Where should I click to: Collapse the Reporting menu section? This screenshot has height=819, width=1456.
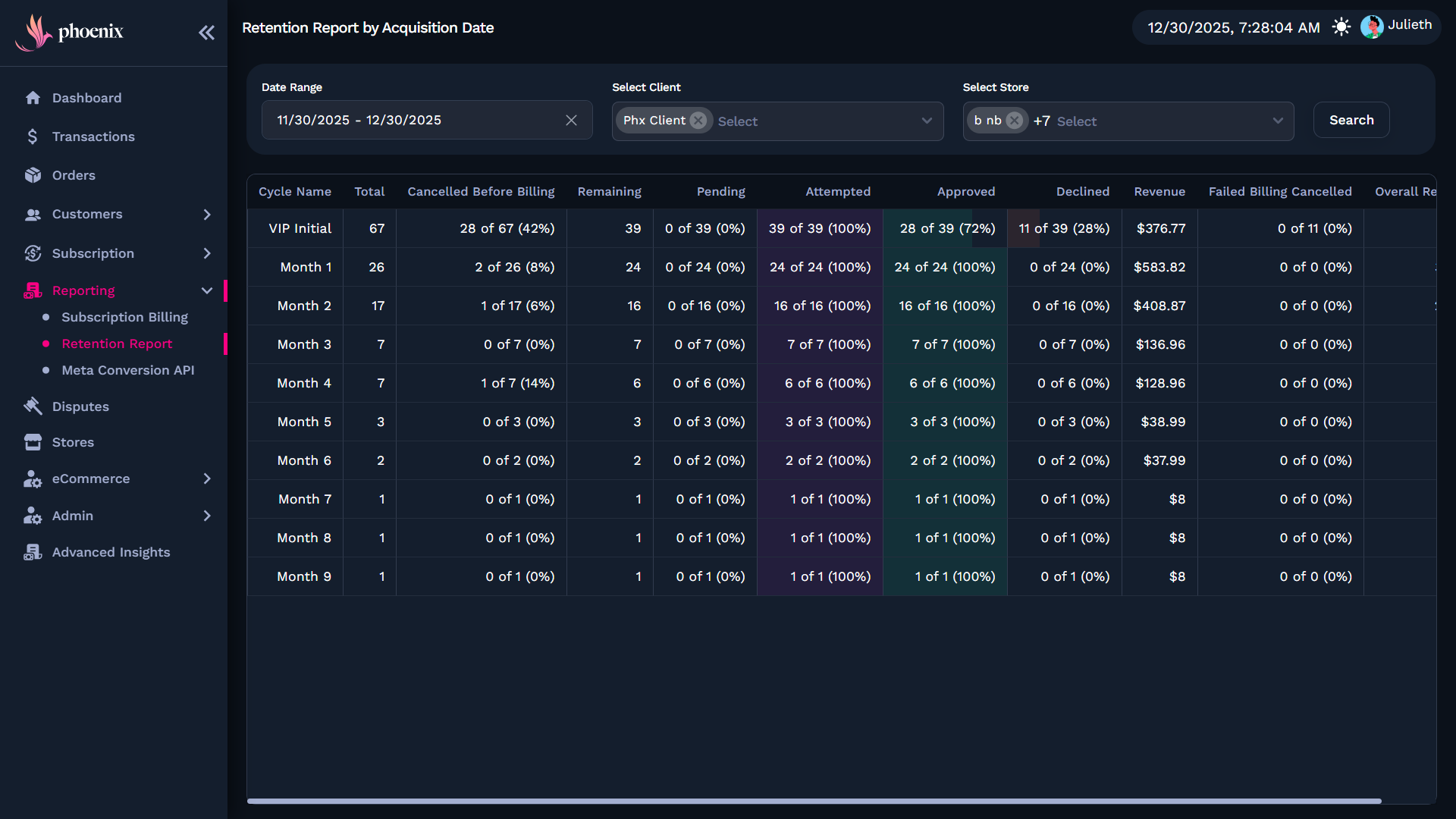pyautogui.click(x=207, y=290)
